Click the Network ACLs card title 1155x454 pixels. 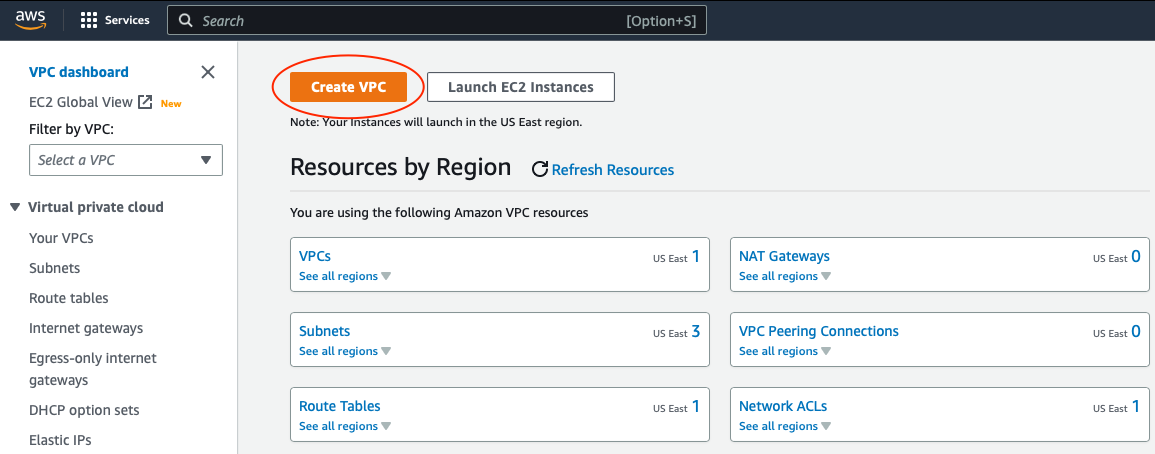(783, 406)
